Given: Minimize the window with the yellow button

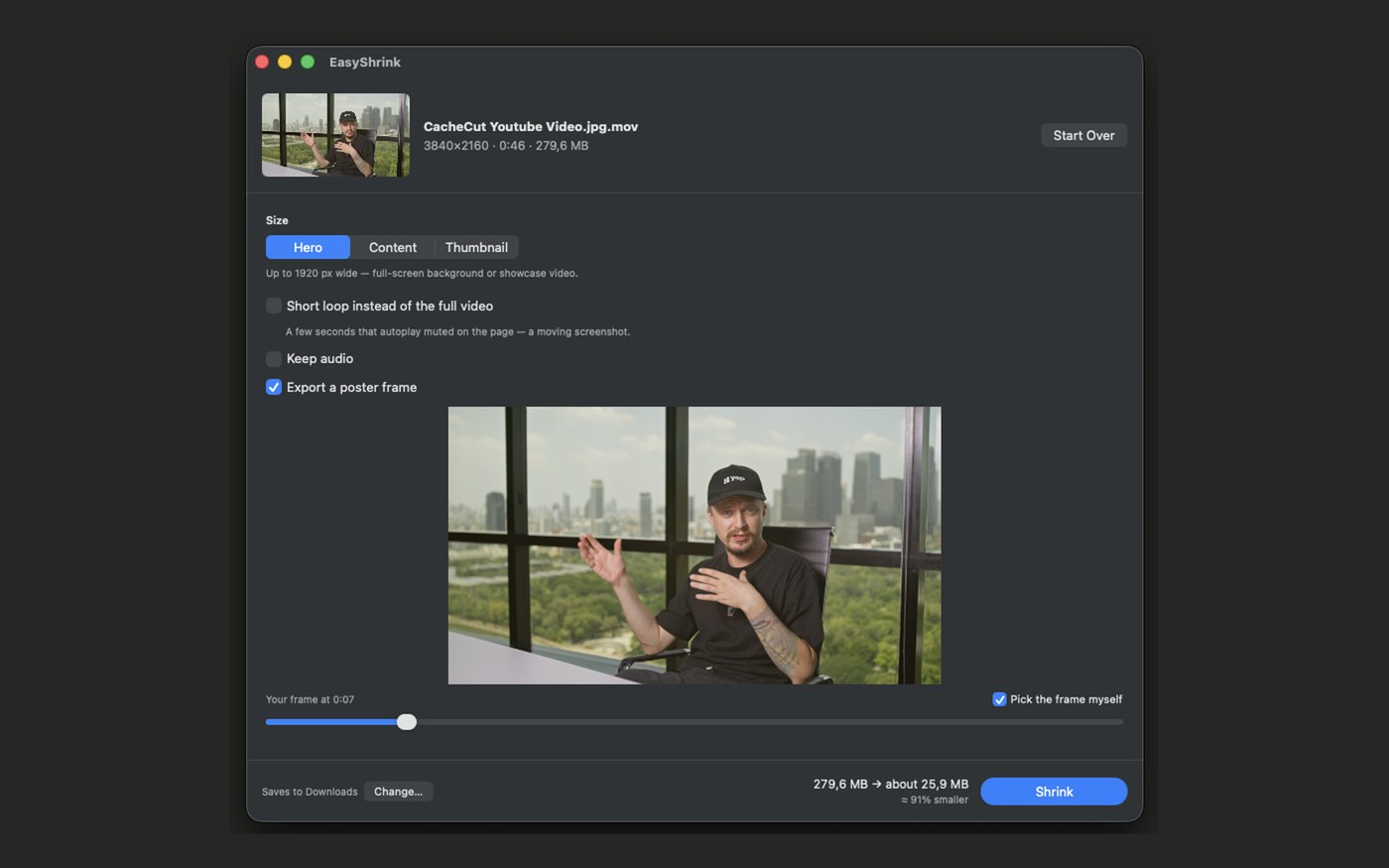Looking at the screenshot, I should pyautogui.click(x=285, y=62).
